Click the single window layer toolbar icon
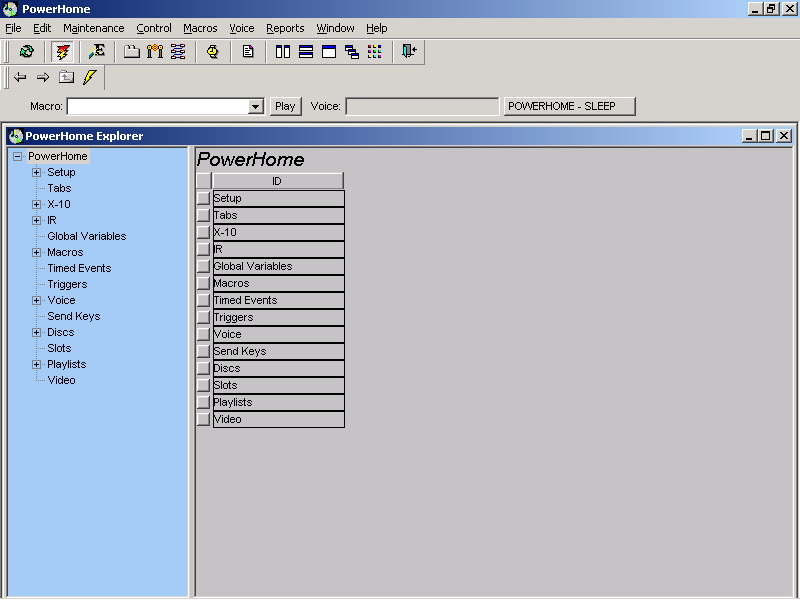Viewport: 800px width, 600px height. coord(329,52)
